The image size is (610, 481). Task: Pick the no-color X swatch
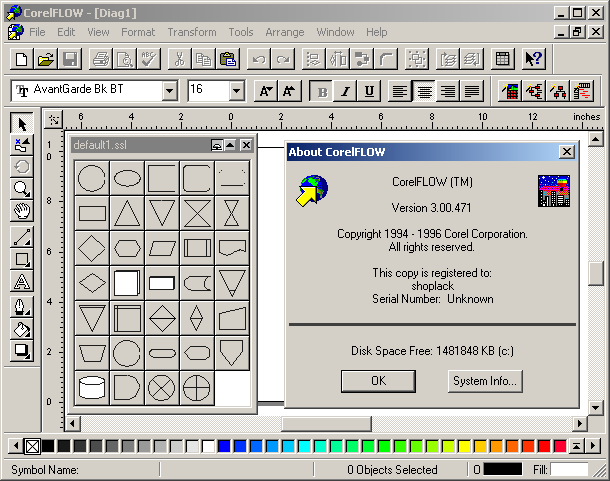click(x=32, y=446)
